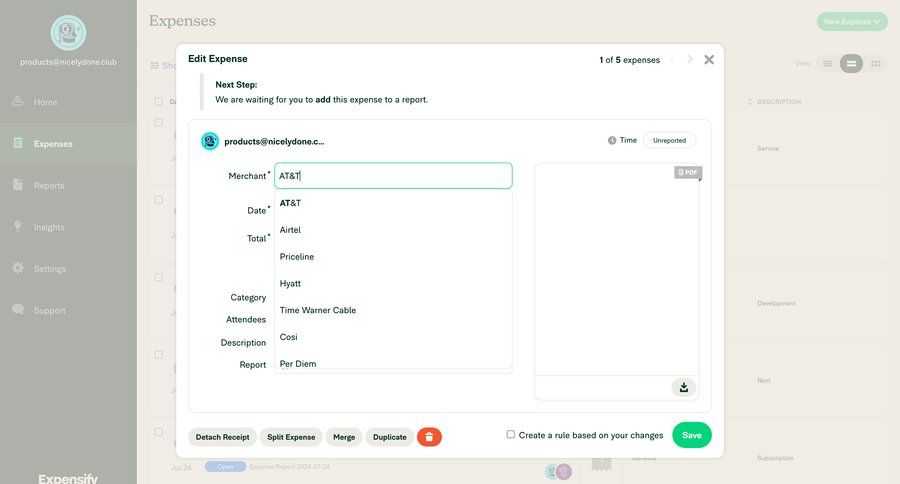Save the expense changes
This screenshot has width=900, height=484.
click(x=692, y=435)
